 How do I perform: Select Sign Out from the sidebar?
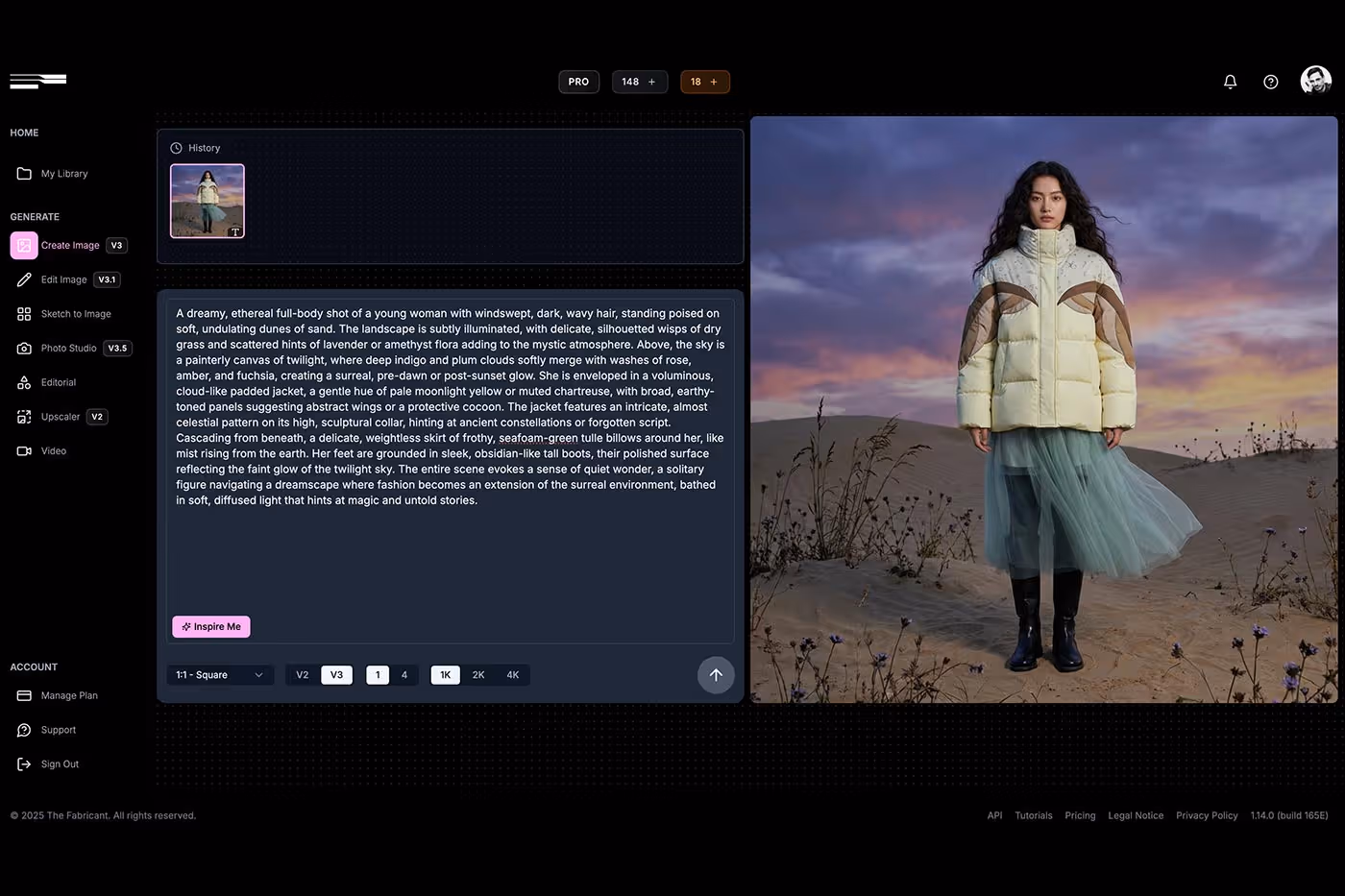coord(60,763)
